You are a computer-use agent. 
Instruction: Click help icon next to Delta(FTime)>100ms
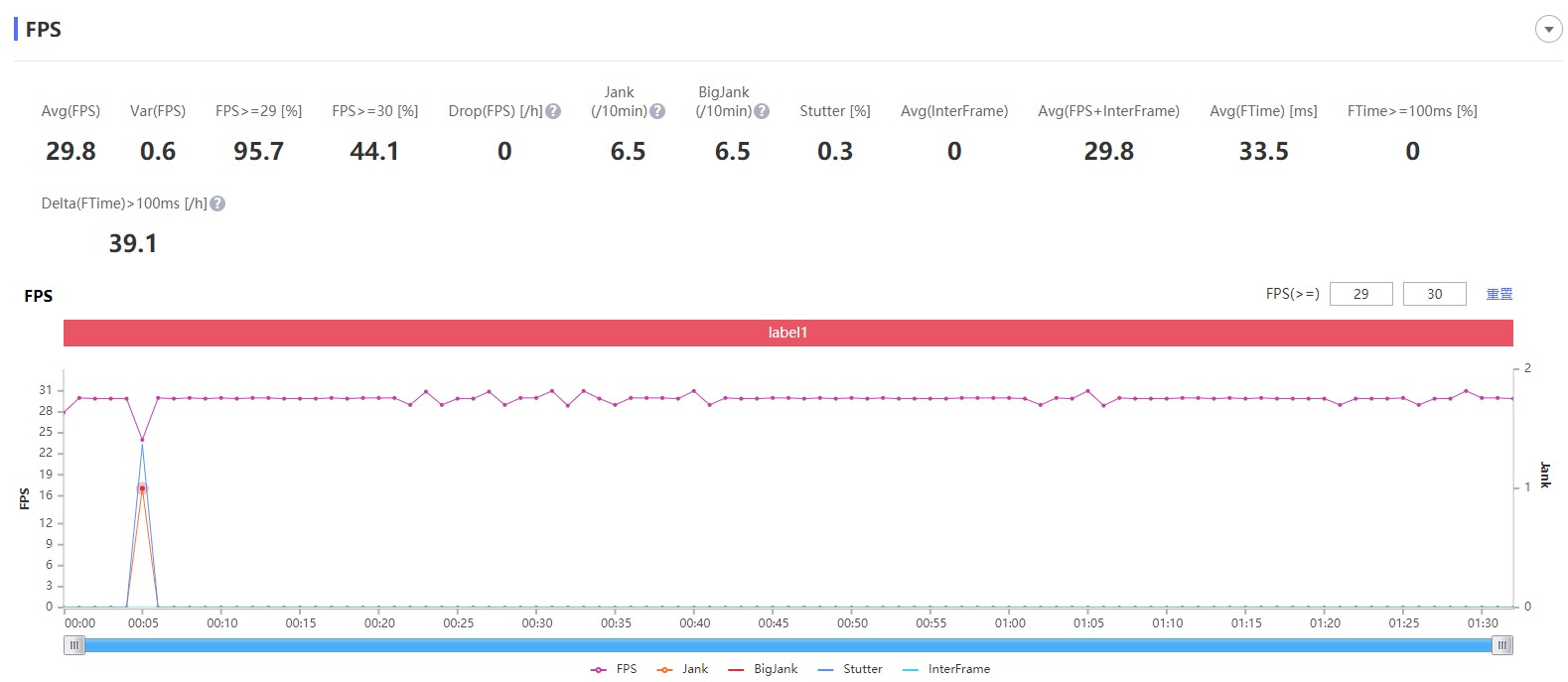click(217, 204)
